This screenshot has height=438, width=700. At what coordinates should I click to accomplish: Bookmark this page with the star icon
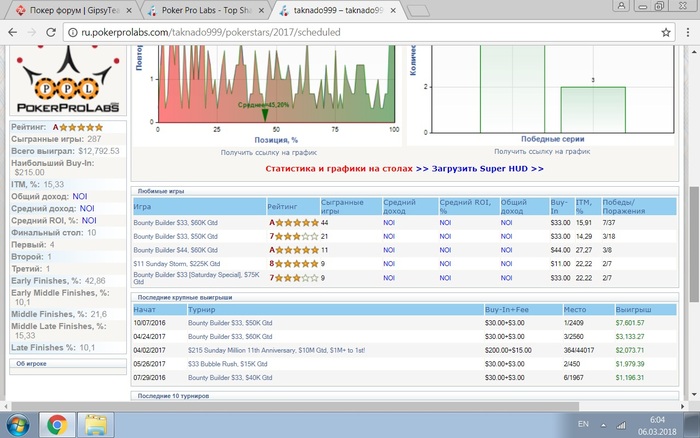pos(666,32)
